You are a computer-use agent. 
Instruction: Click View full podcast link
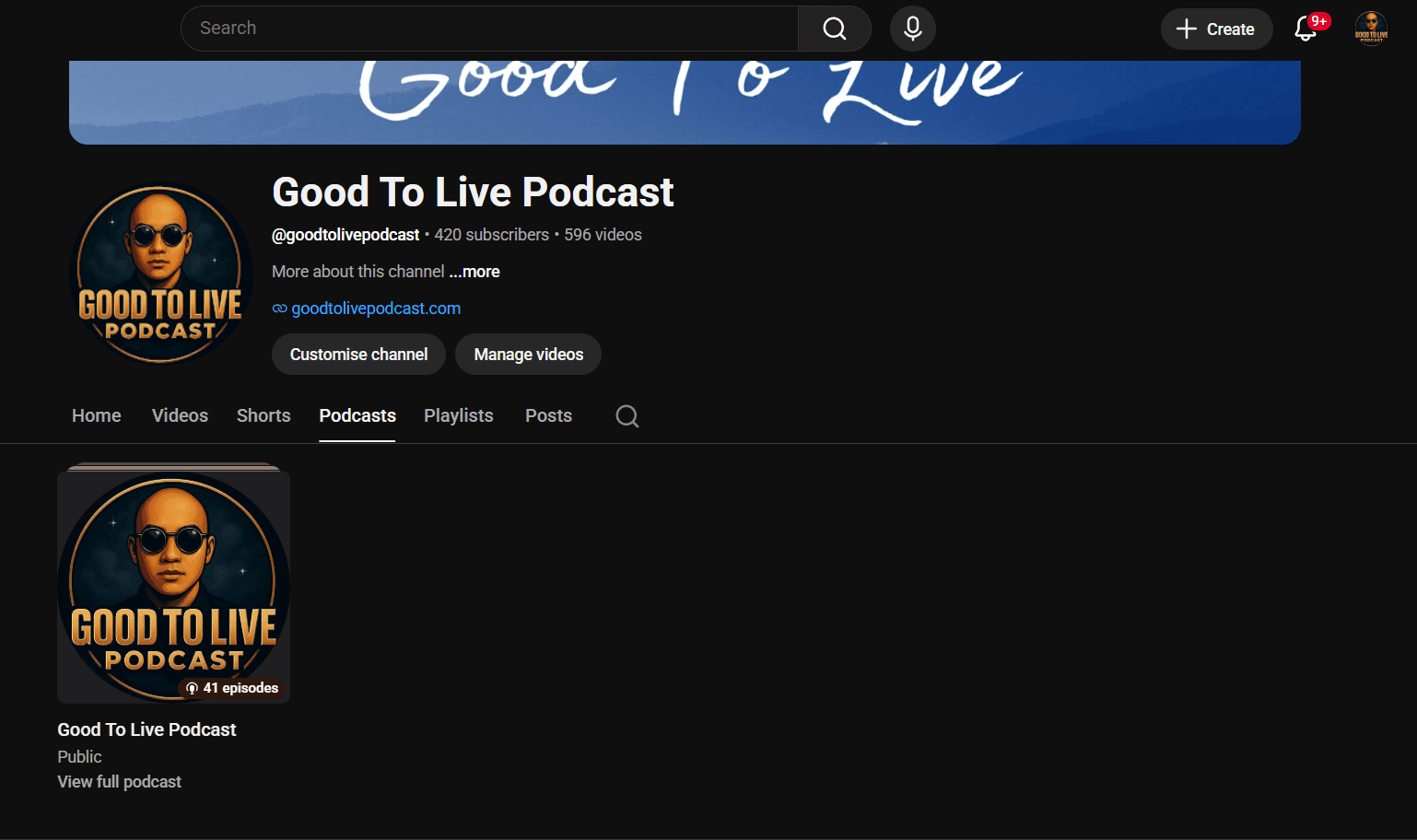pyautogui.click(x=120, y=782)
